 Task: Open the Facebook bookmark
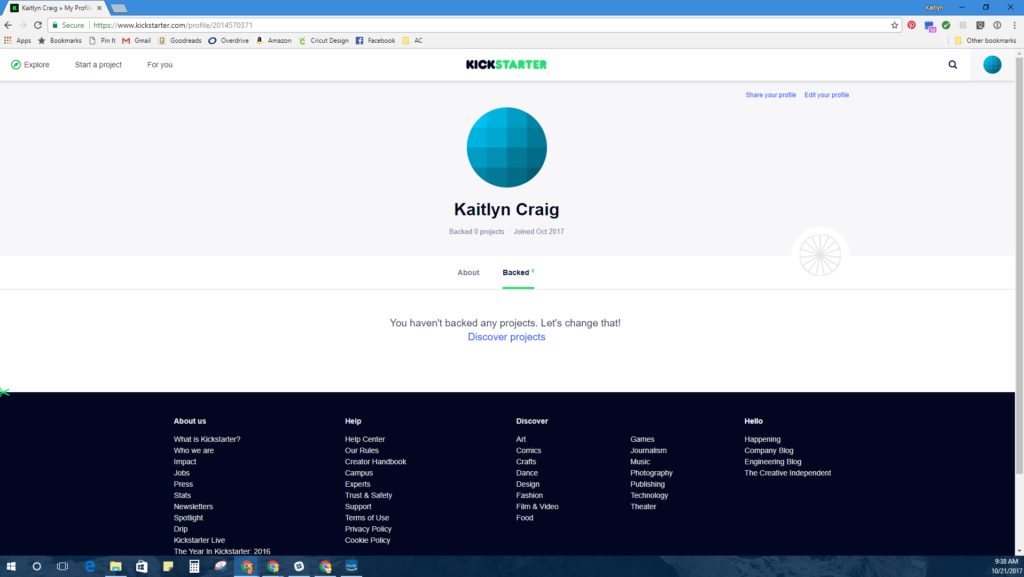point(375,40)
